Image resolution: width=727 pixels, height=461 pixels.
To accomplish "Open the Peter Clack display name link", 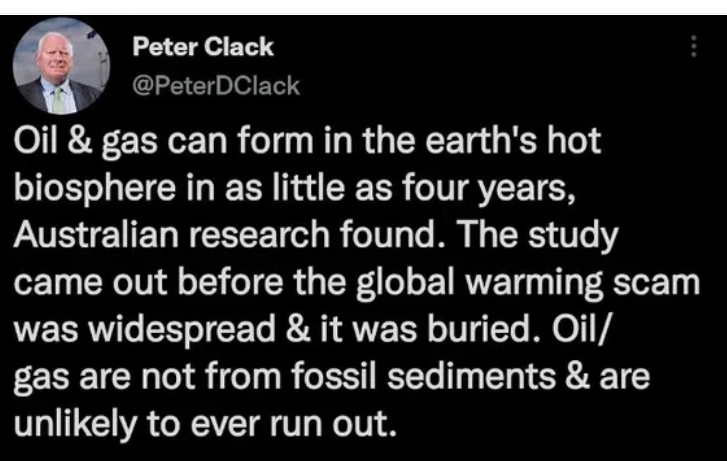I will coord(202,46).
